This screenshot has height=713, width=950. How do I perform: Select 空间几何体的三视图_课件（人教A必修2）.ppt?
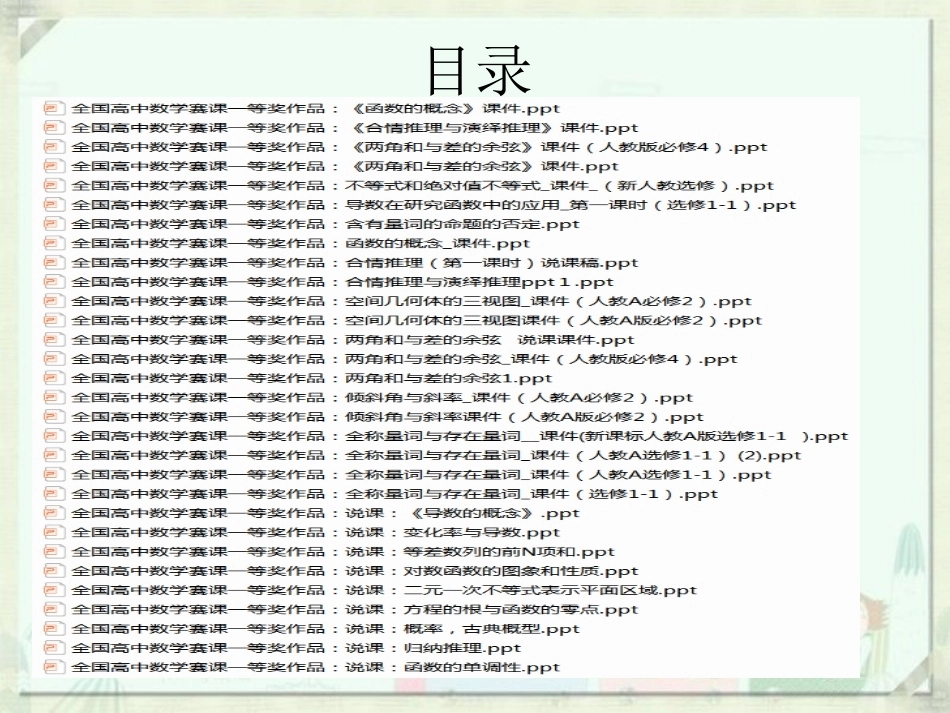pyautogui.click(x=411, y=301)
